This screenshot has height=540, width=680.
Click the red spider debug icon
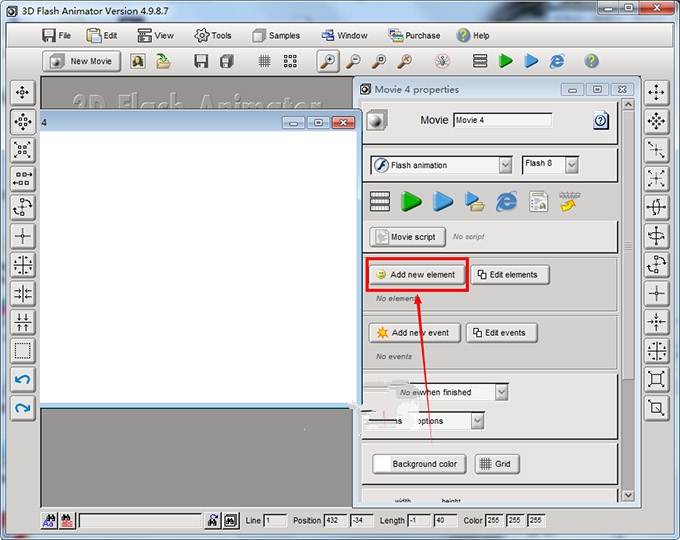pos(442,61)
